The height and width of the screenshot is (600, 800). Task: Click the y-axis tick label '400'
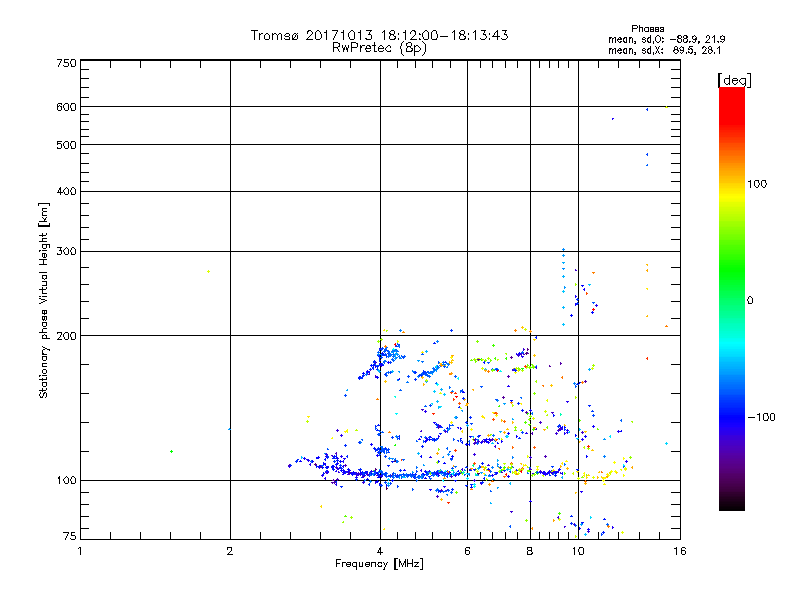(x=66, y=191)
